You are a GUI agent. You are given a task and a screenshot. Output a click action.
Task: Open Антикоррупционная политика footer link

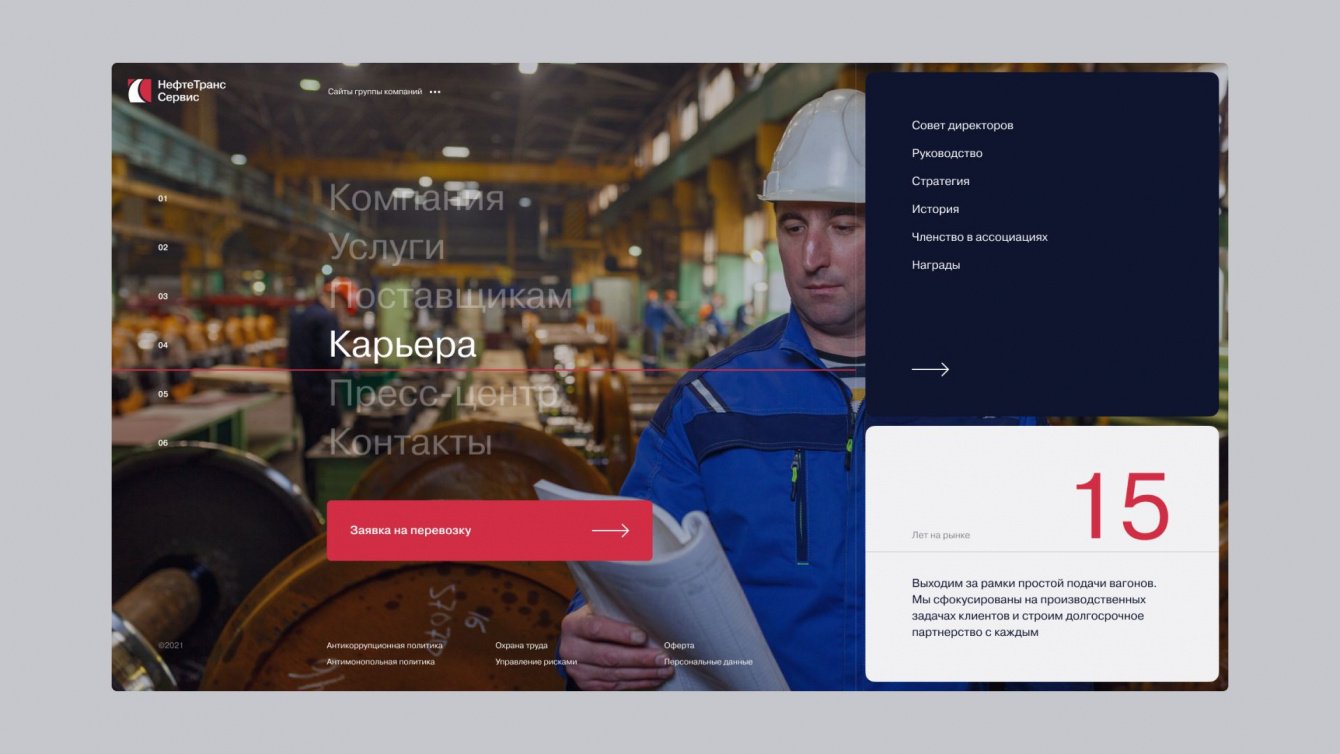[384, 646]
